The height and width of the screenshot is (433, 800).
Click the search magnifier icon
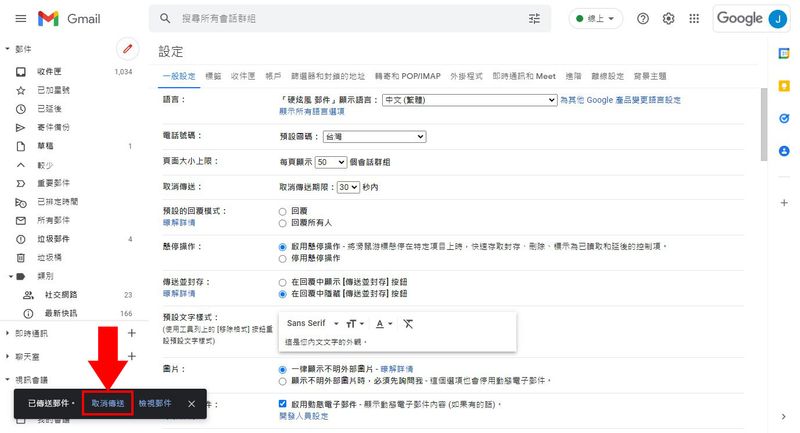pyautogui.click(x=165, y=19)
